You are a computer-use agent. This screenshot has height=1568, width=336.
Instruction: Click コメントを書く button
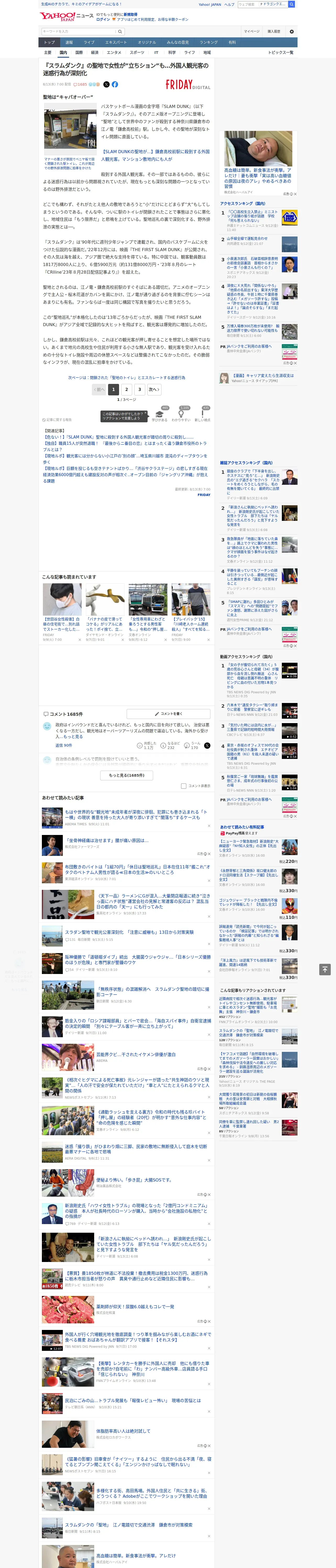[168, 713]
